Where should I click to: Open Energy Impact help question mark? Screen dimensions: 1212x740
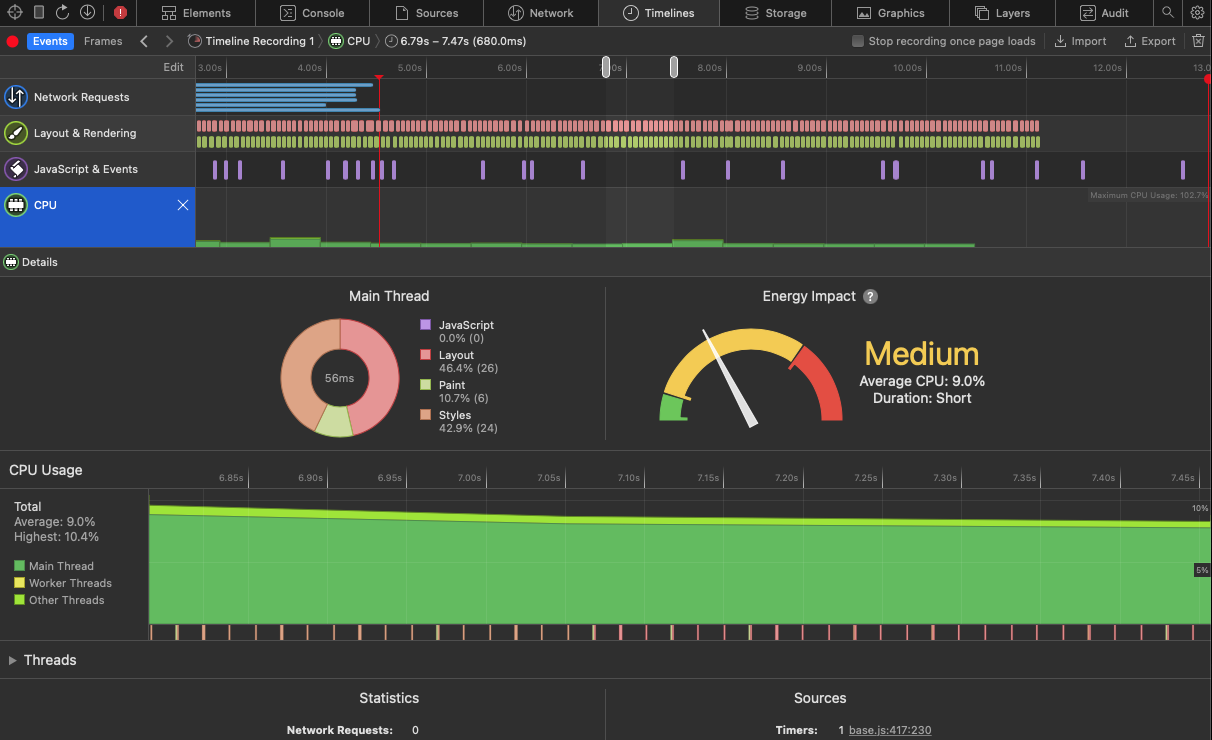pos(870,296)
